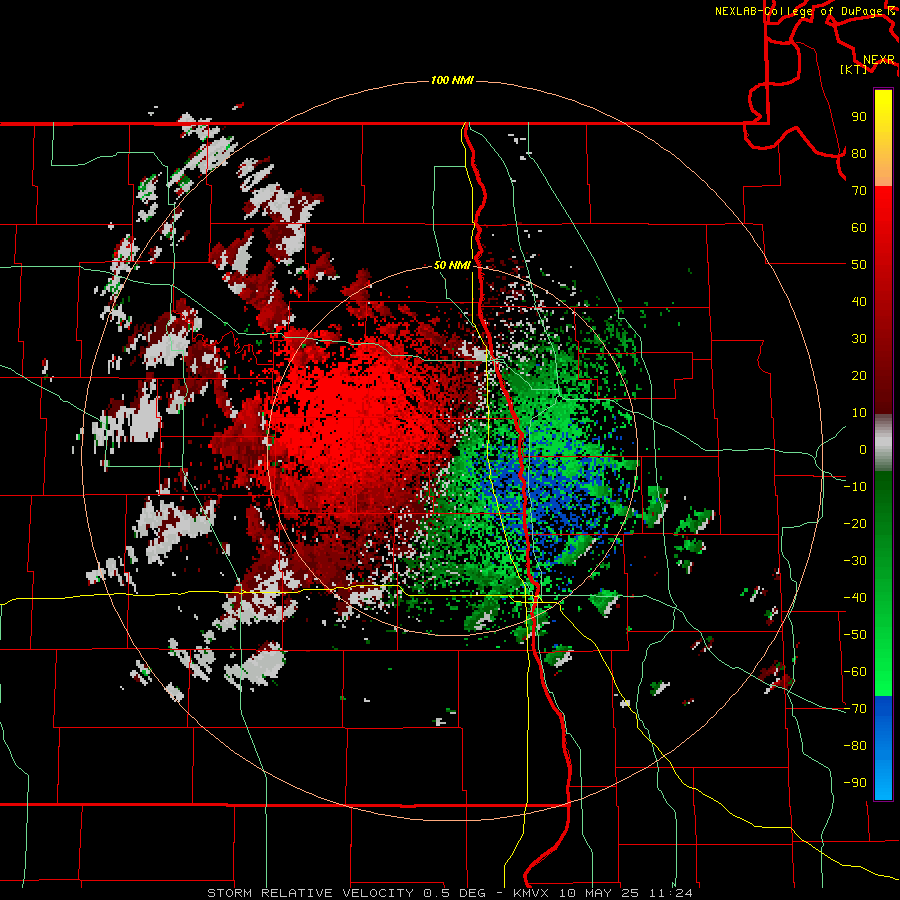This screenshot has width=900, height=900.
Task: Click the -80 value on velocity scale
Action: click(x=855, y=746)
